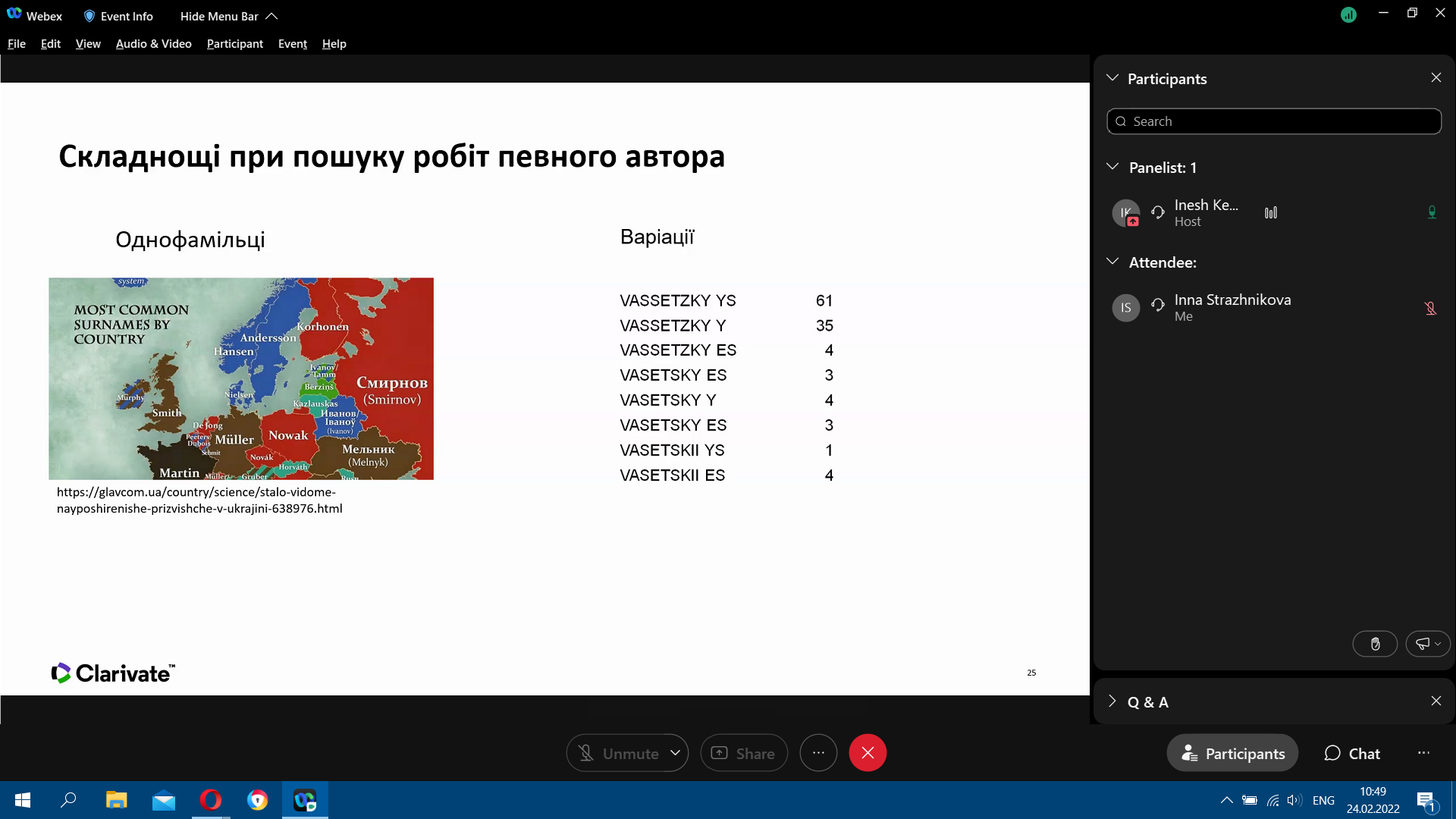Click Inna Strazhnikova's muted microphone icon
This screenshot has width=1456, height=819.
click(1430, 308)
